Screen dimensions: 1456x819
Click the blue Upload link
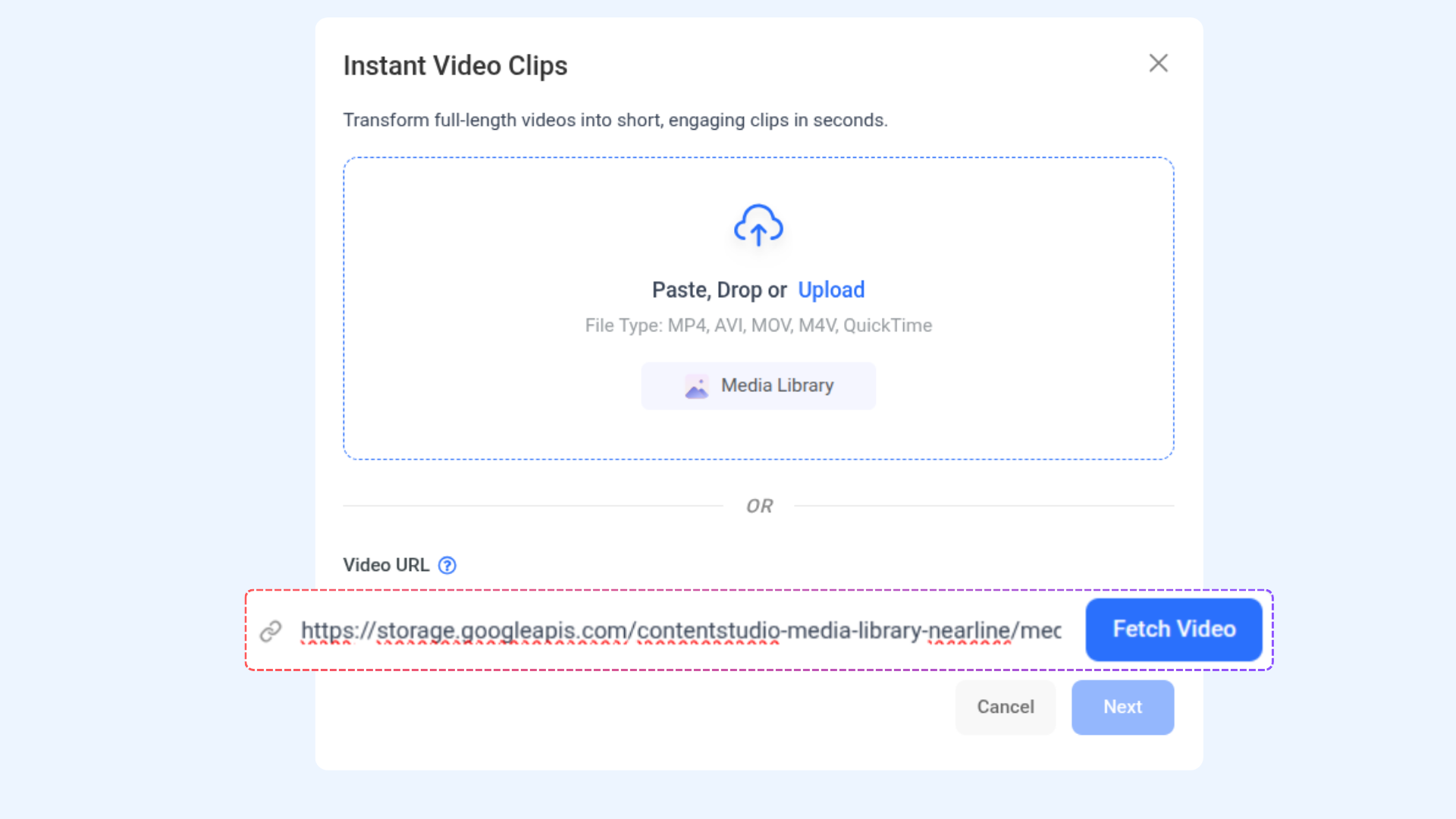[x=831, y=290]
